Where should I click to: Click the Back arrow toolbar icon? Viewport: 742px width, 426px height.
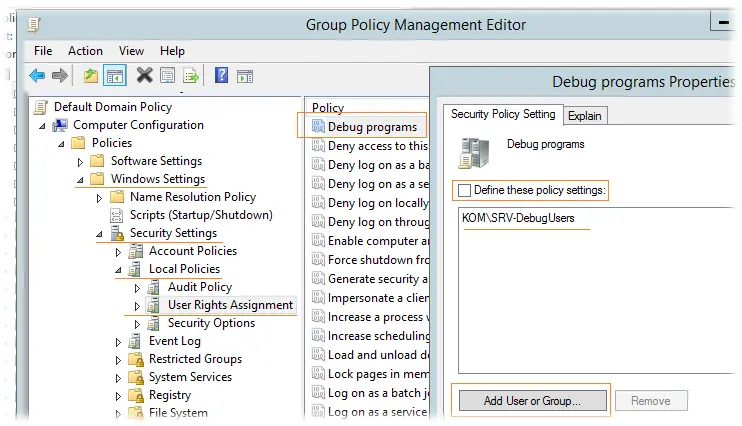tap(37, 75)
